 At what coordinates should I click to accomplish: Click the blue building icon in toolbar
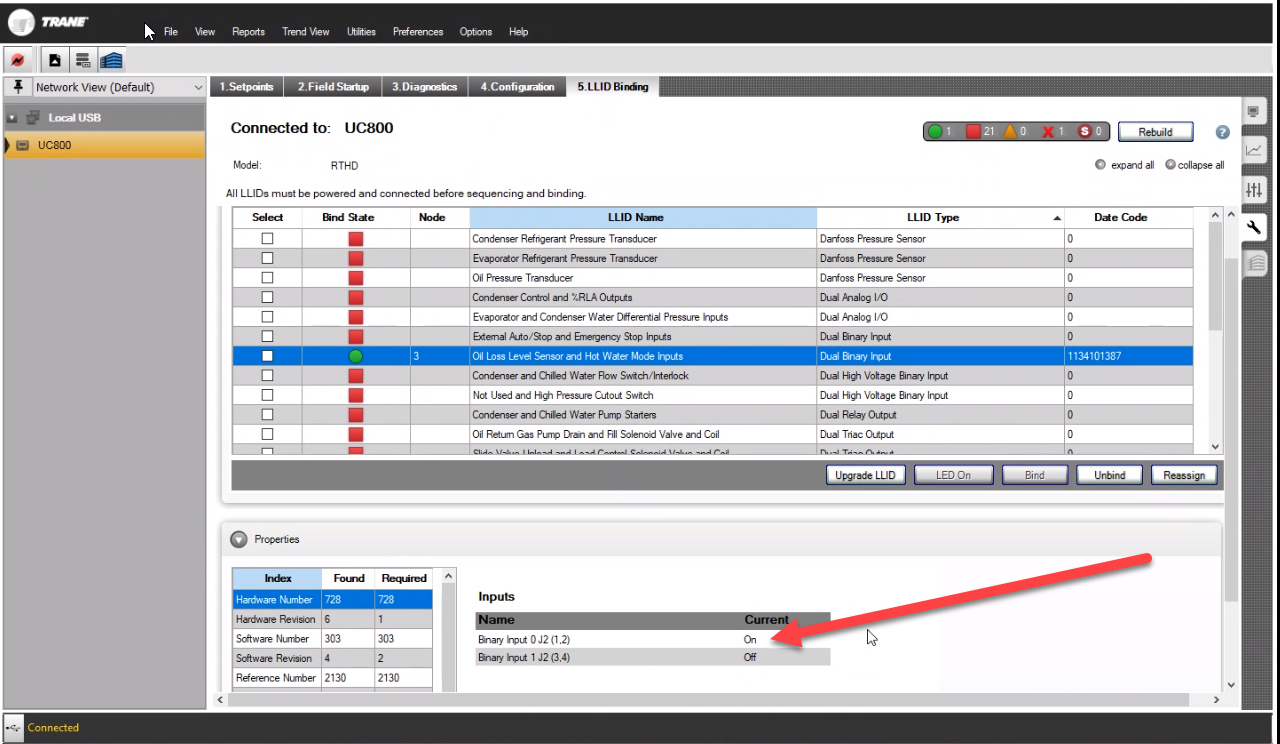click(x=111, y=60)
